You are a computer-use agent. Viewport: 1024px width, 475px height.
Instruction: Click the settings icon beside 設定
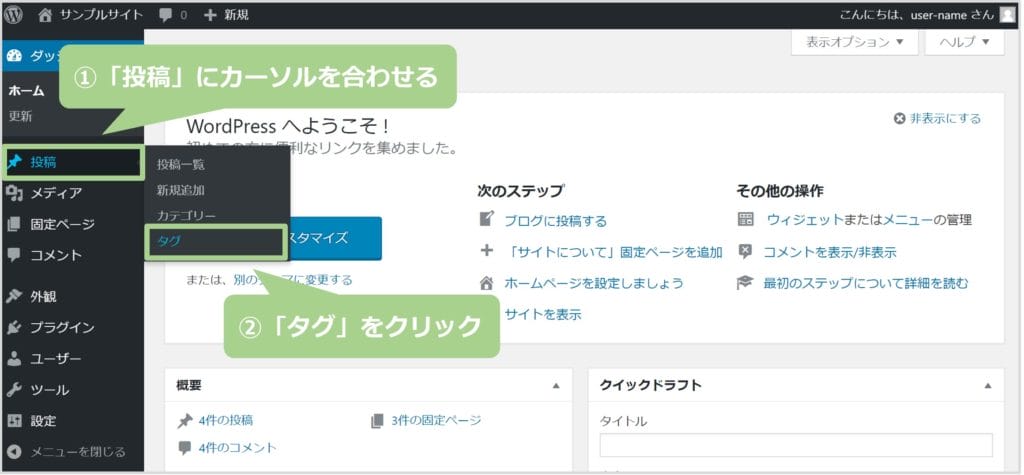point(14,421)
